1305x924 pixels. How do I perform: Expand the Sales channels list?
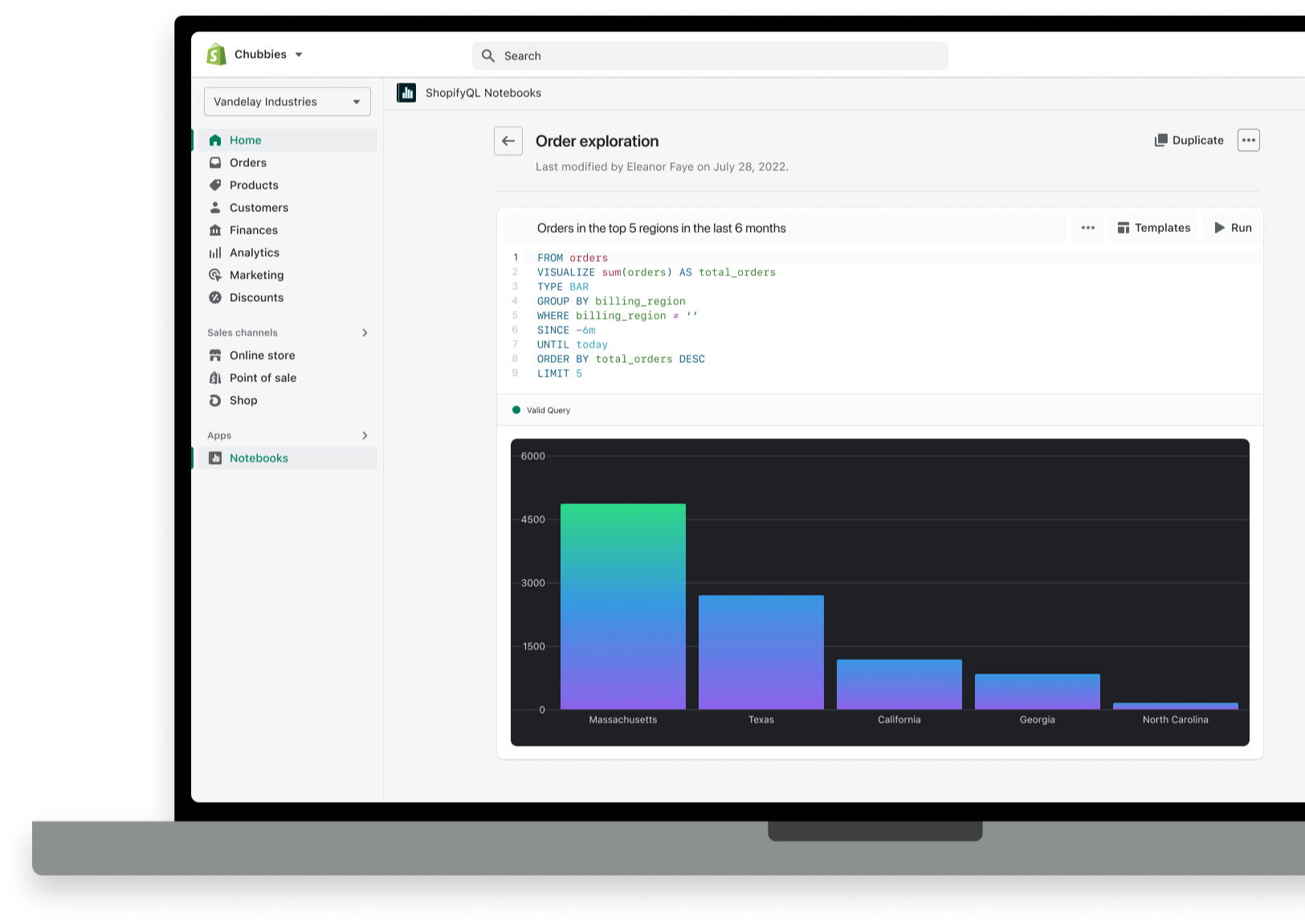(365, 332)
